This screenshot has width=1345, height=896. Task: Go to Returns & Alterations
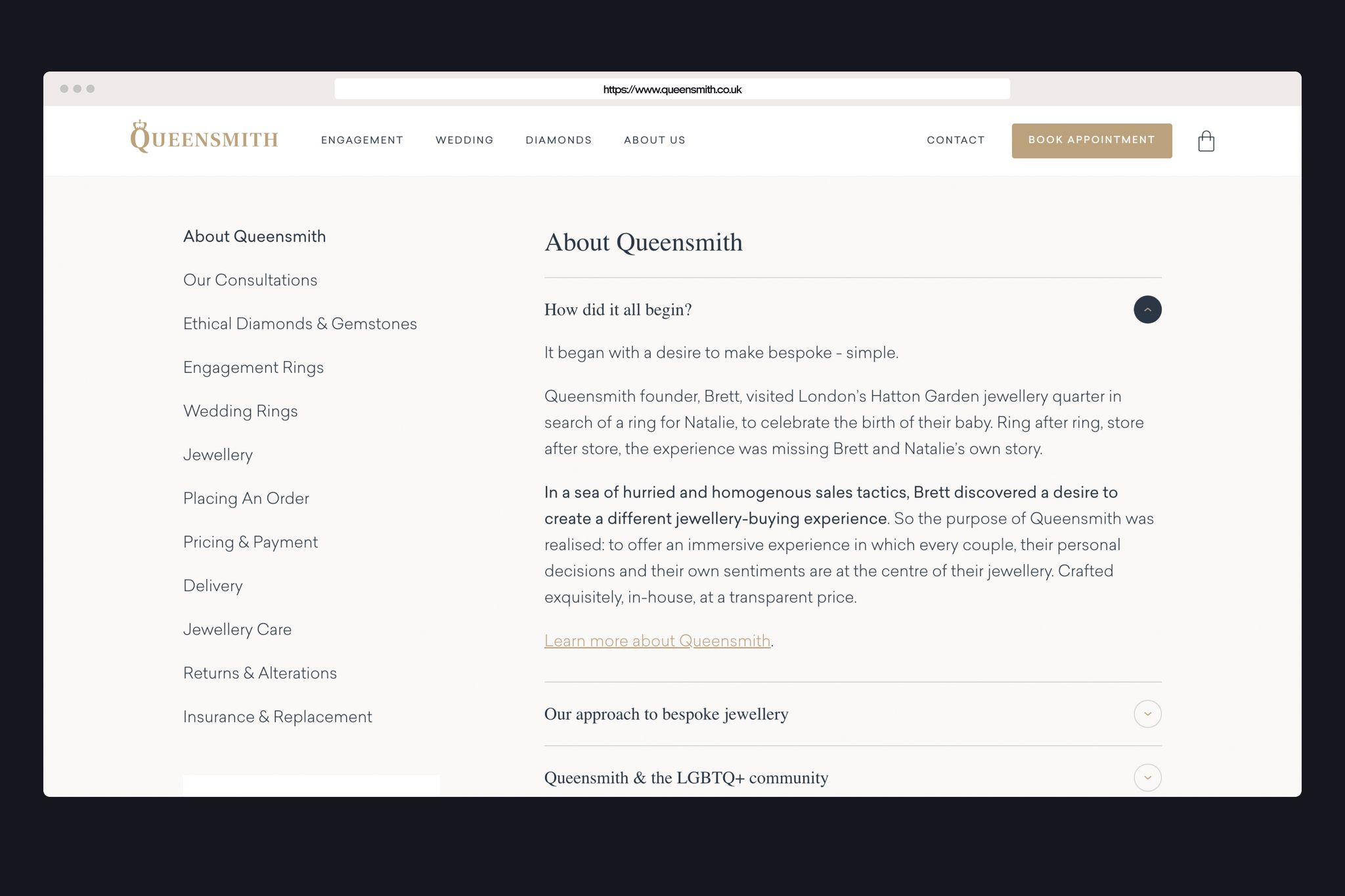(259, 673)
